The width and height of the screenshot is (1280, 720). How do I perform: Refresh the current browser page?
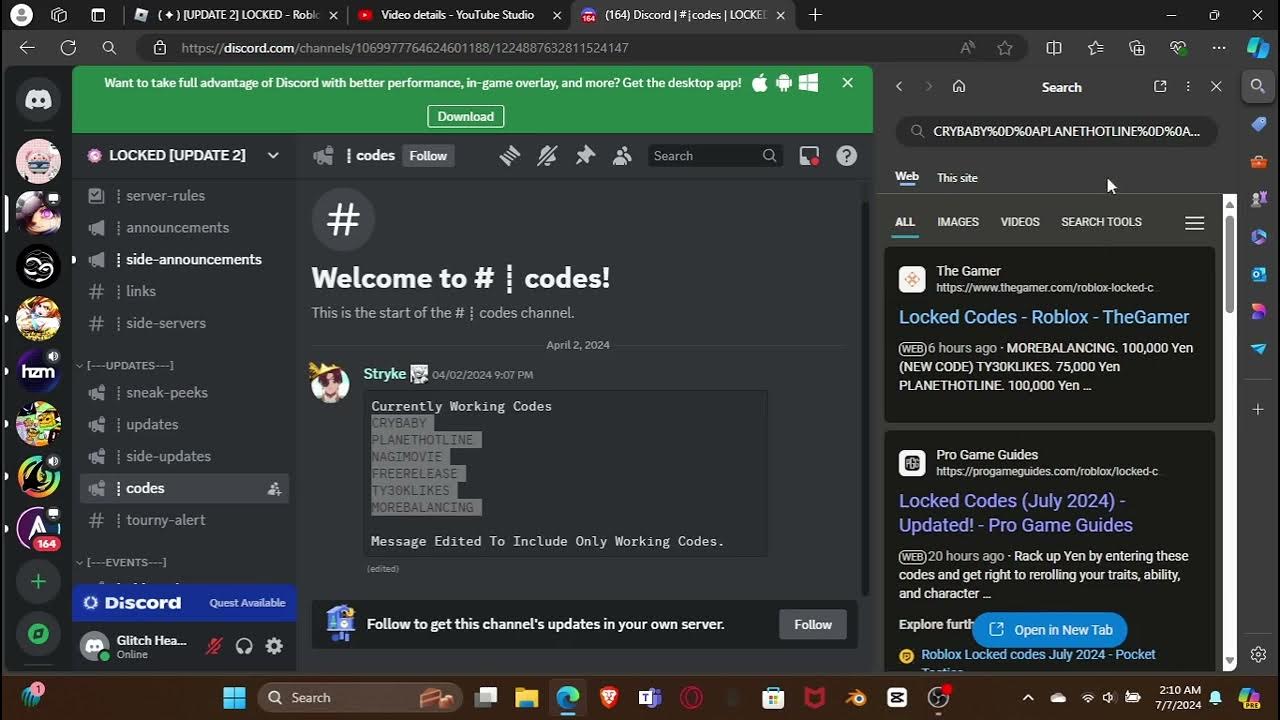tap(68, 48)
